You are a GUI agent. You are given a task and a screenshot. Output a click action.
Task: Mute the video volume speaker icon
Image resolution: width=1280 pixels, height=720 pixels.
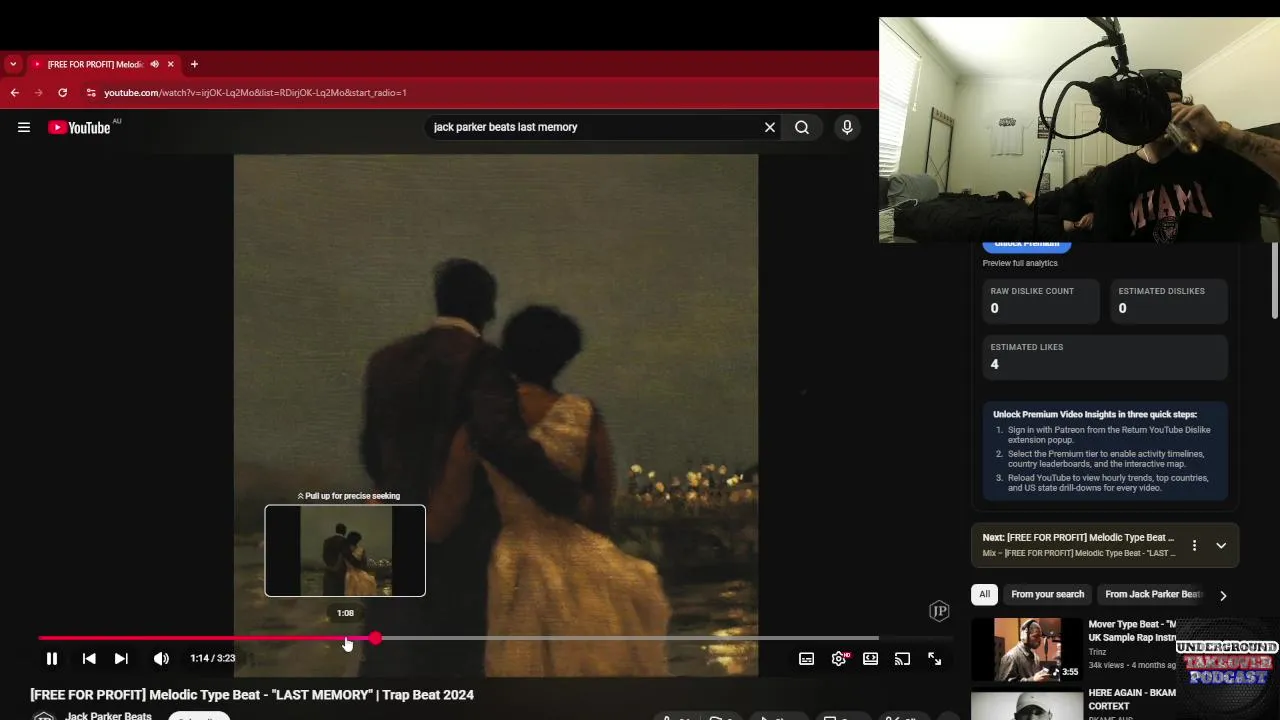(x=161, y=659)
